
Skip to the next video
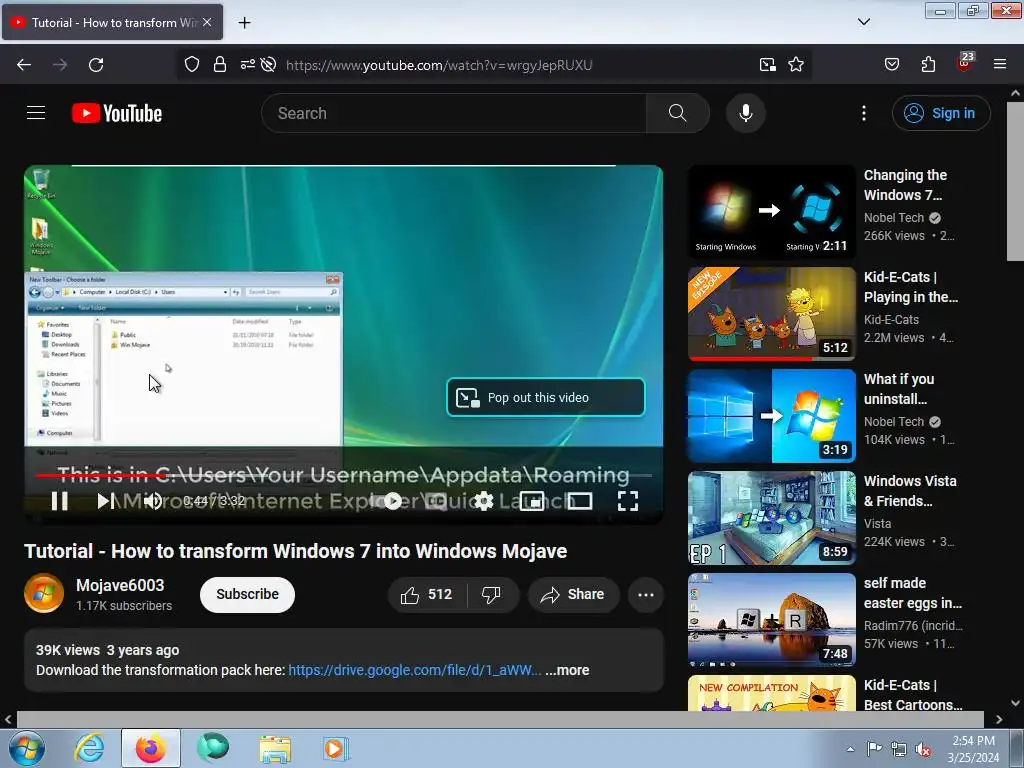tap(106, 501)
